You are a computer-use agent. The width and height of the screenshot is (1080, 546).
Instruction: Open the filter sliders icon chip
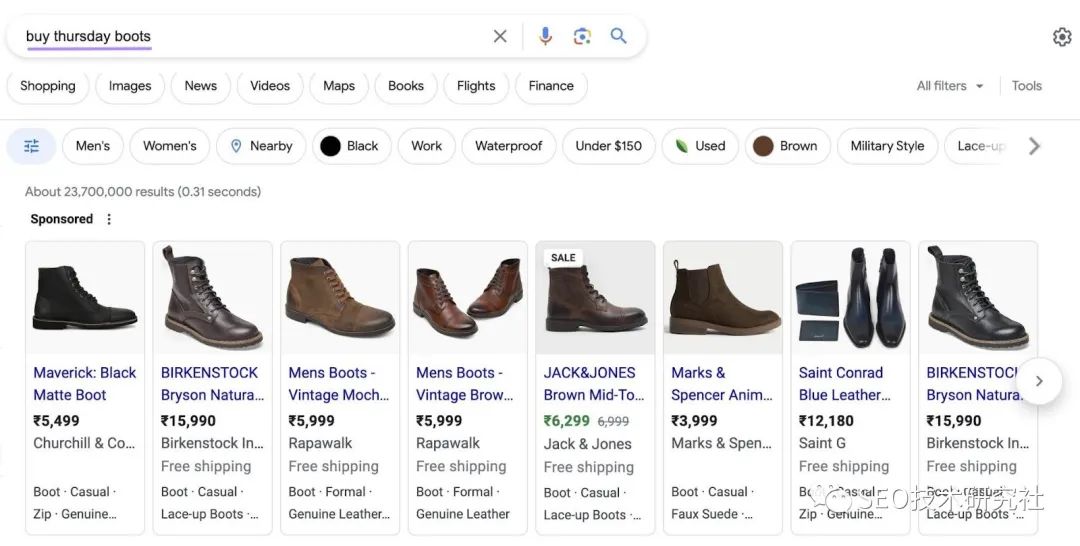pyautogui.click(x=31, y=146)
